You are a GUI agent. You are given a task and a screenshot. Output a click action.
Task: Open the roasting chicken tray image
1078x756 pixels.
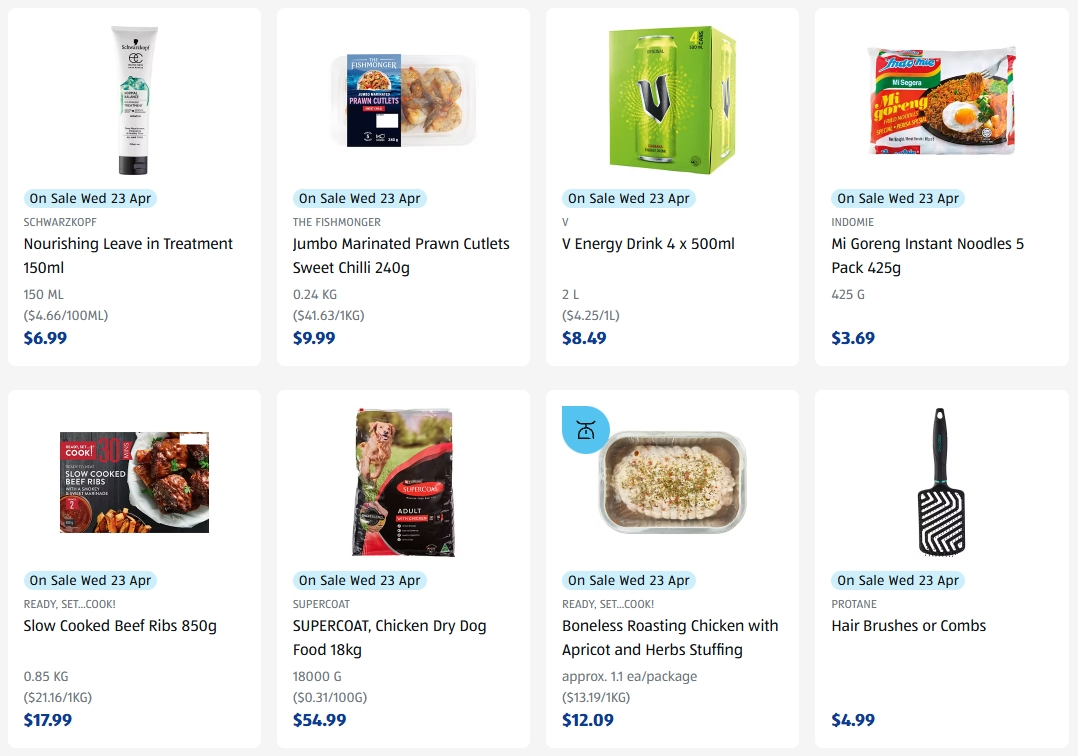click(672, 482)
